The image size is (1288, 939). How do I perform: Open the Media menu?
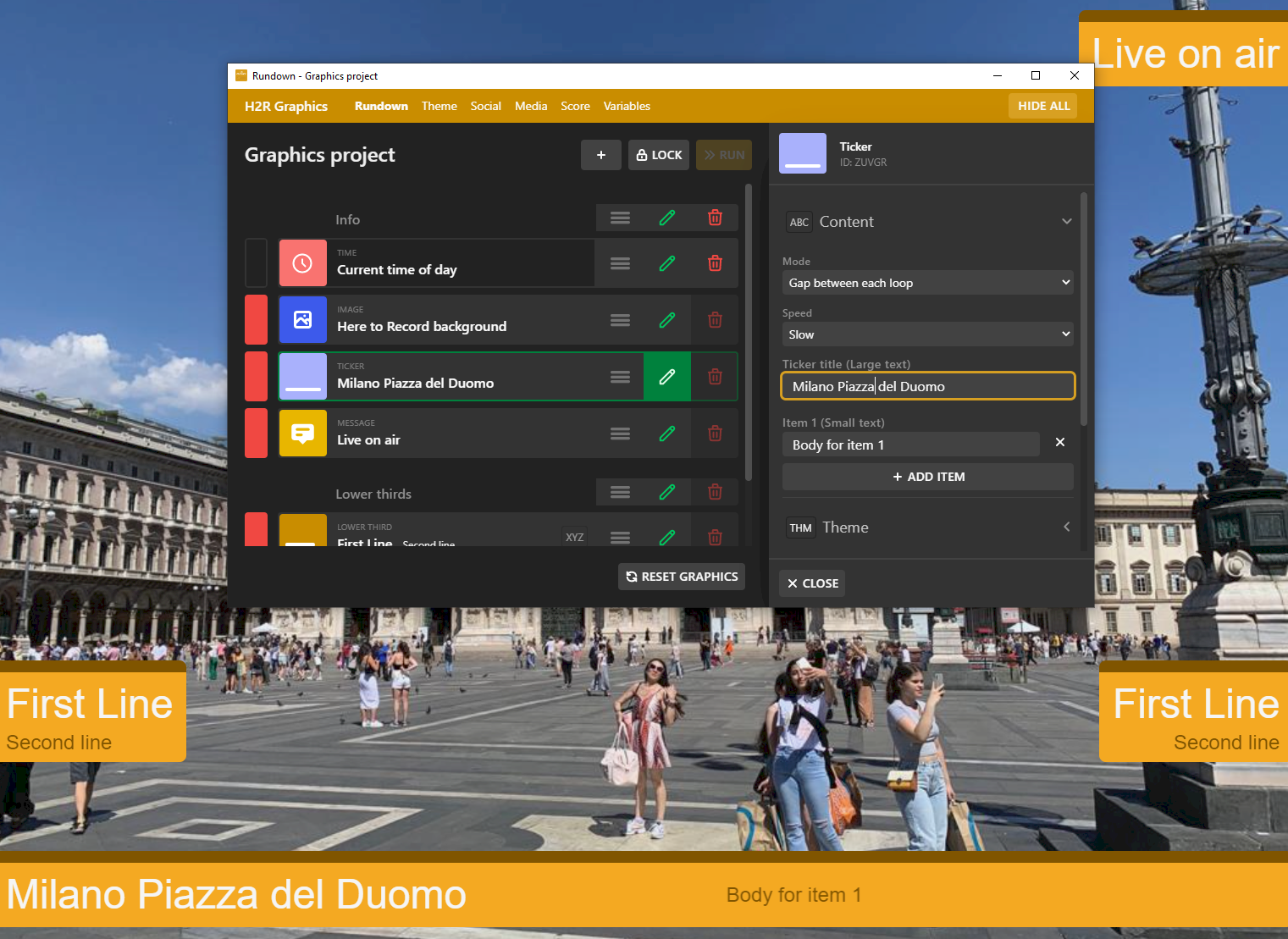click(531, 106)
